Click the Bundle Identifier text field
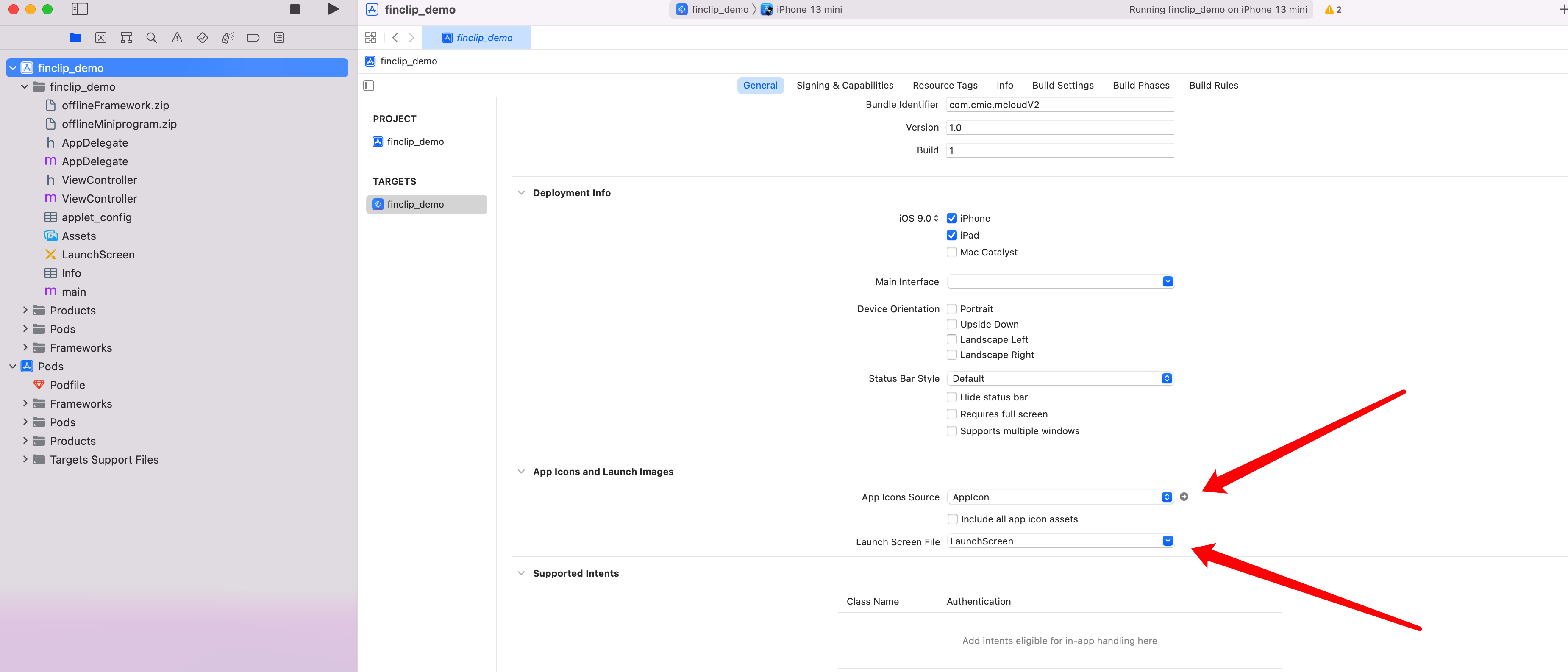This screenshot has width=1568, height=672. (1059, 105)
